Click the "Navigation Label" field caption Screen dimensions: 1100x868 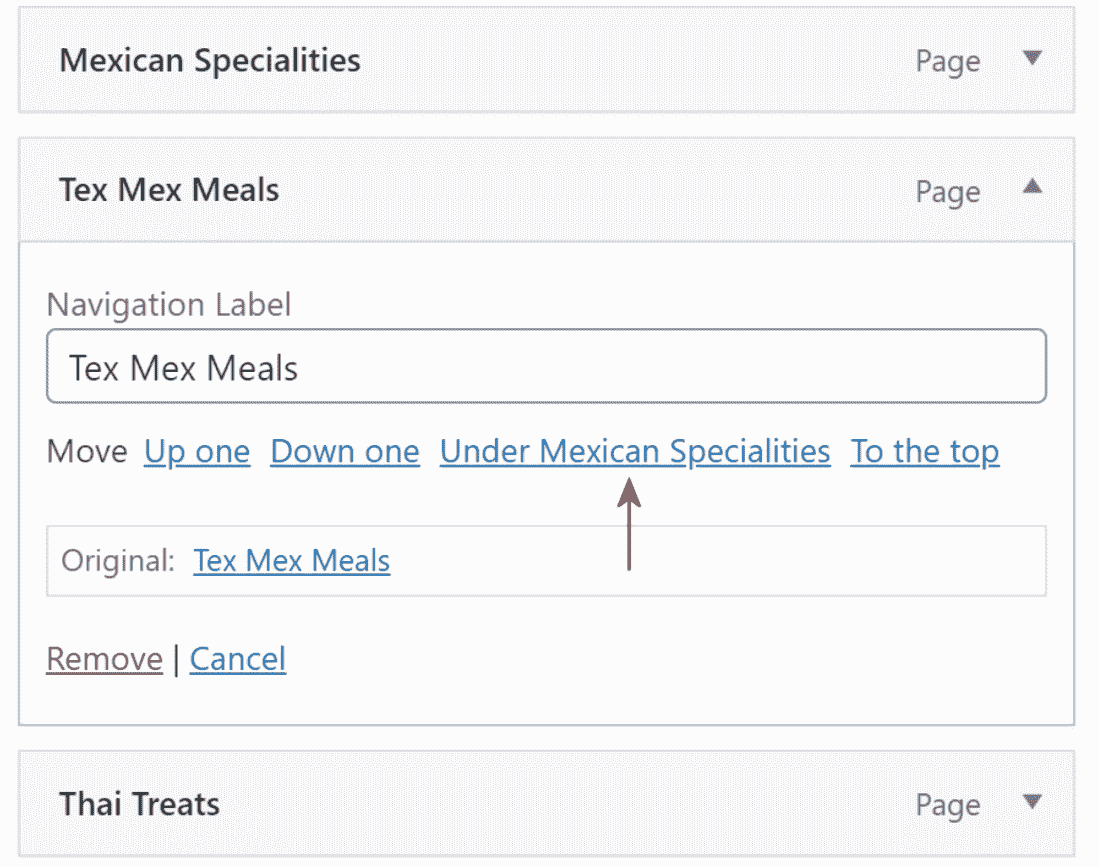pos(169,305)
